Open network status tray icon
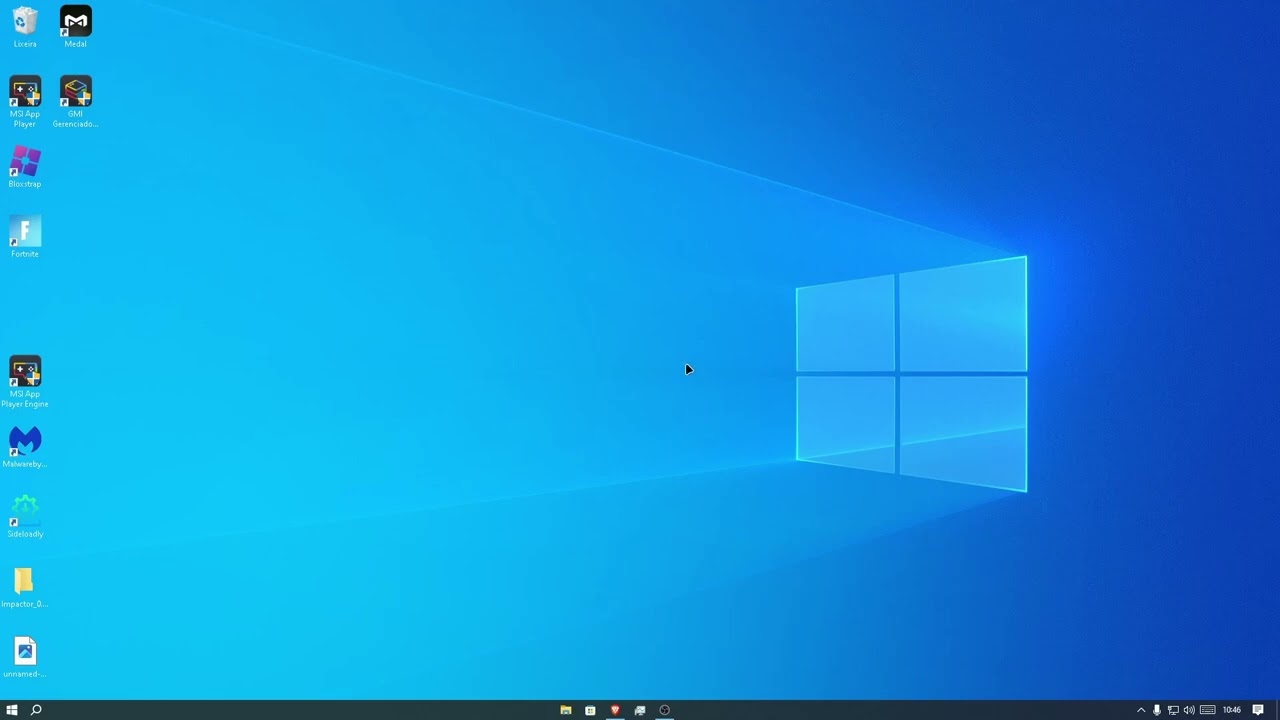The width and height of the screenshot is (1280, 720). click(x=1173, y=710)
